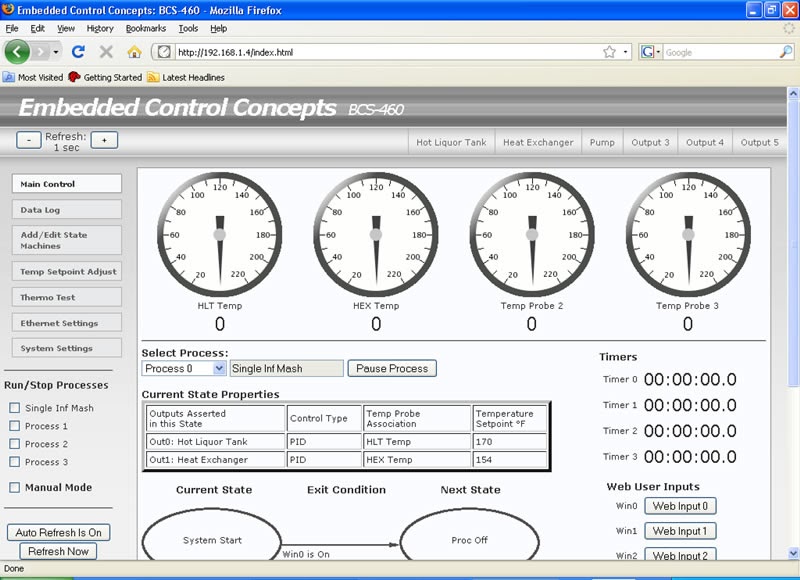Click the Latest Headlines feed icon

pyautogui.click(x=153, y=77)
